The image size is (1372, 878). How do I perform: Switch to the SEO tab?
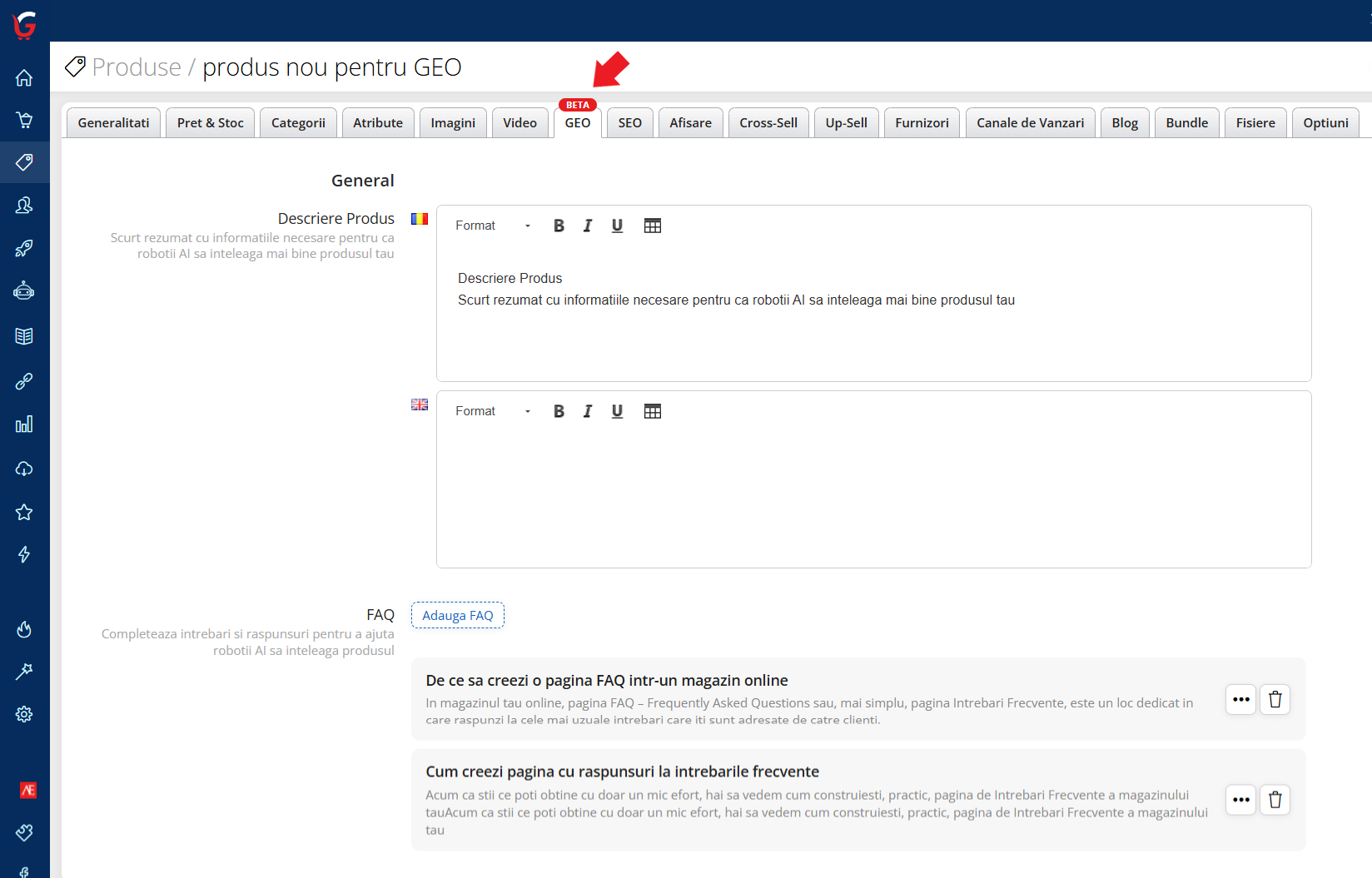tap(629, 123)
